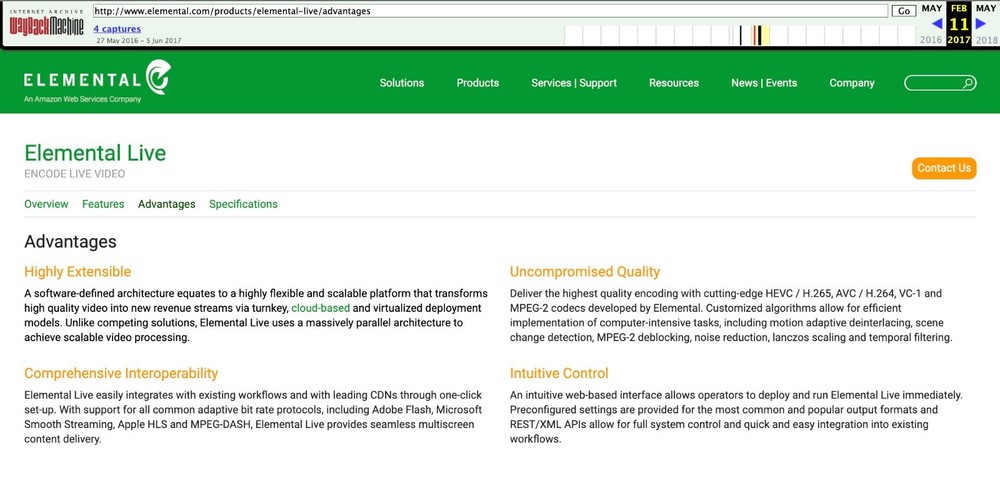The image size is (1000, 498).
Task: Open the News | Events menu
Action: pyautogui.click(x=764, y=83)
